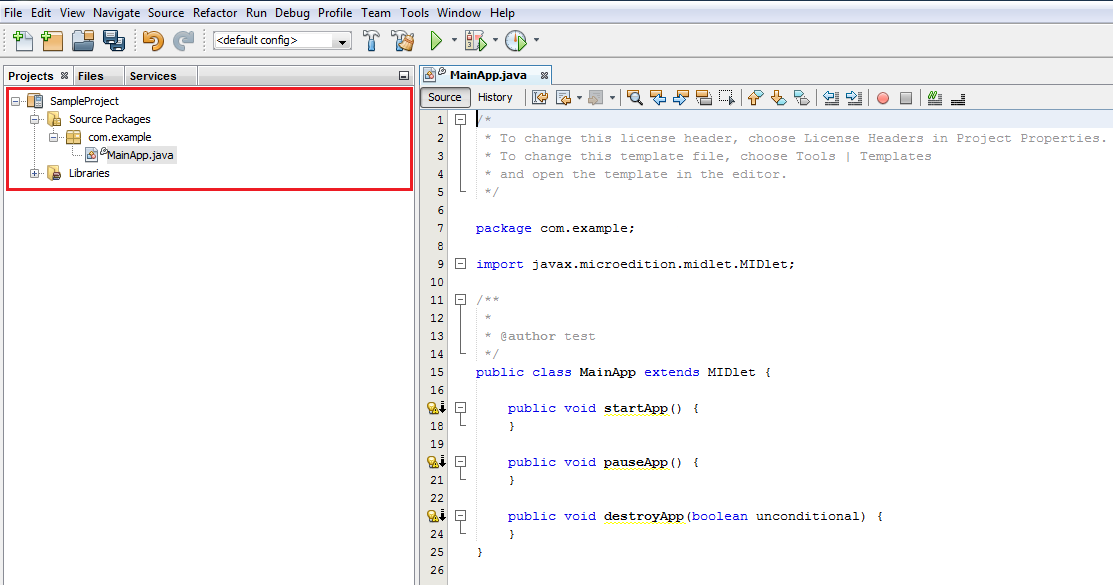Start macro recording with red circle
1113x585 pixels.
tap(883, 98)
